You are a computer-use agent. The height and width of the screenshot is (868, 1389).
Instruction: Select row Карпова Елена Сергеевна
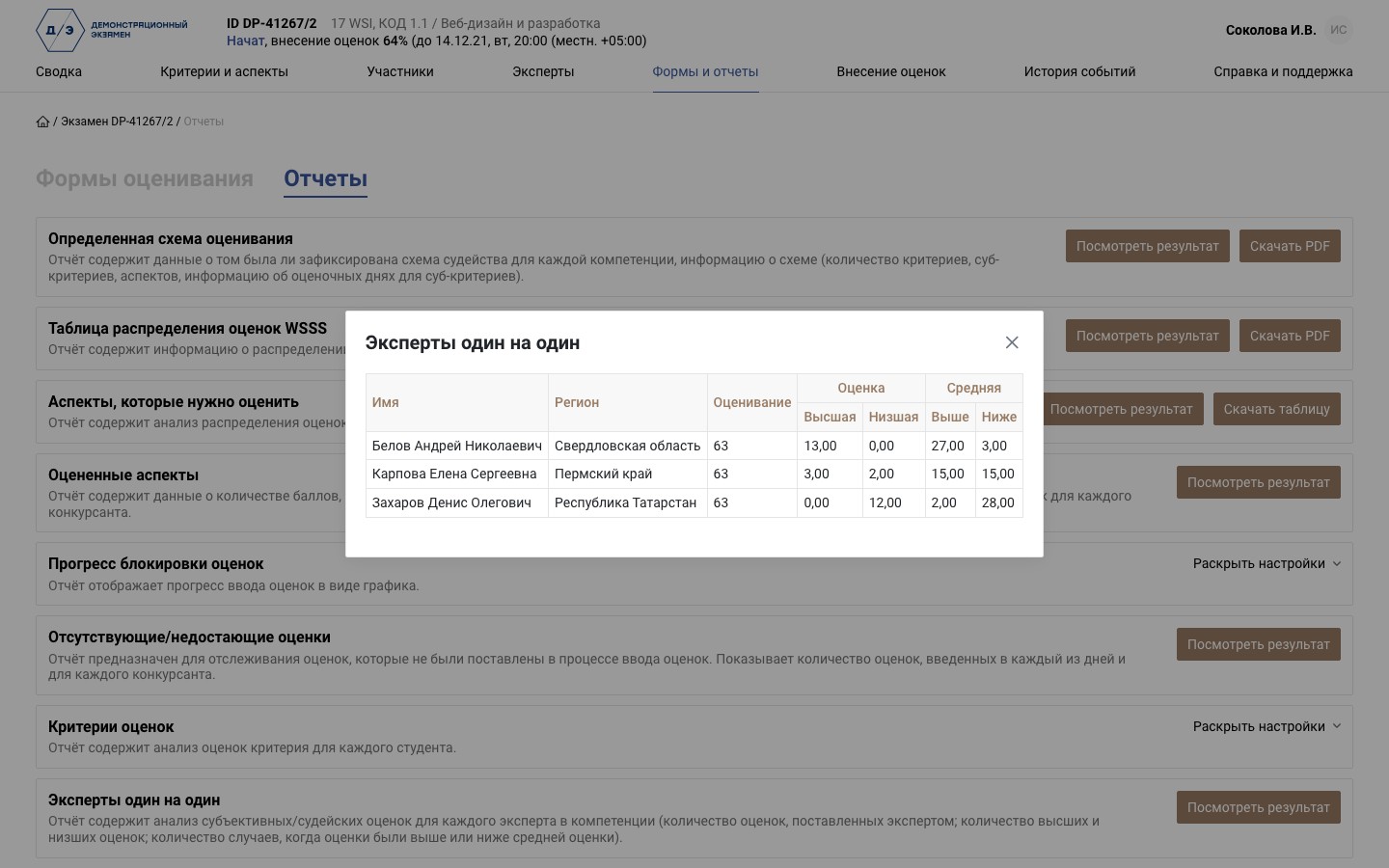point(694,474)
